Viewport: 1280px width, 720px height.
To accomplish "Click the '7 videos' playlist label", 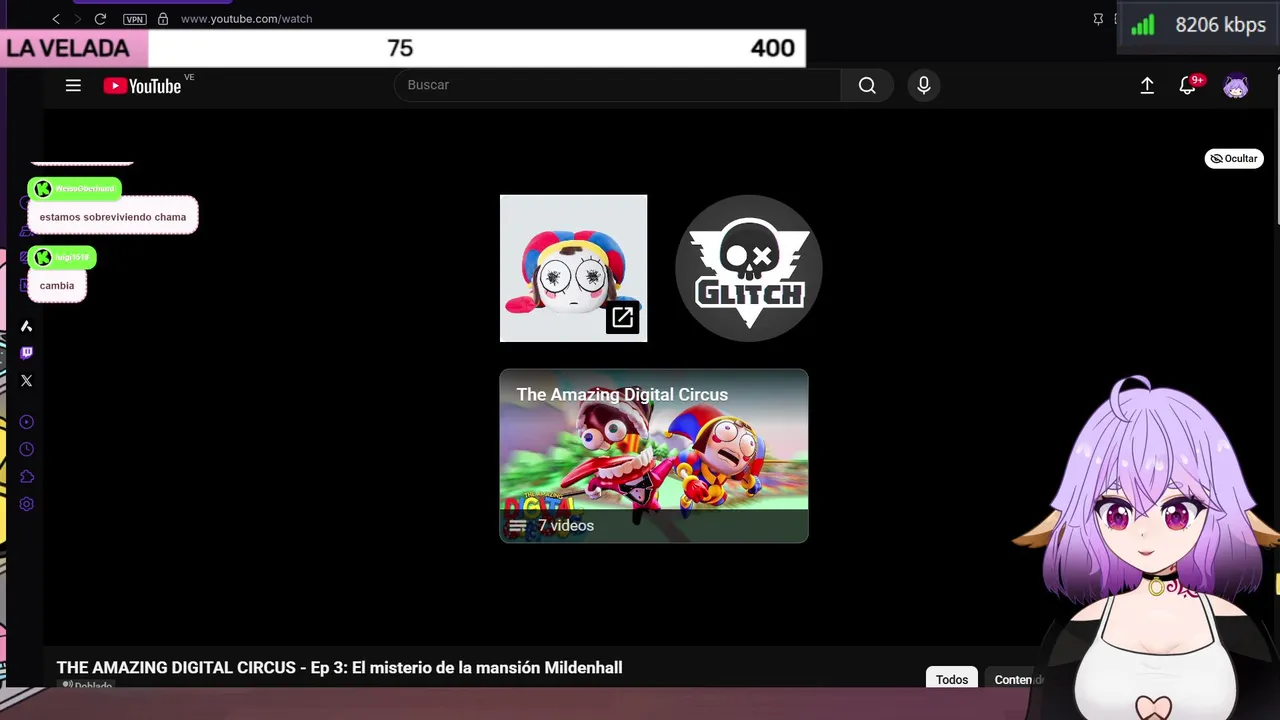I will (566, 526).
